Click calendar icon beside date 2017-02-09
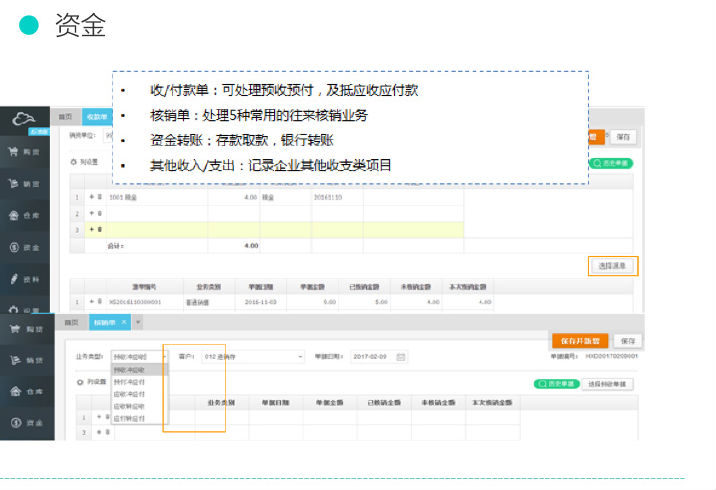 (x=401, y=356)
